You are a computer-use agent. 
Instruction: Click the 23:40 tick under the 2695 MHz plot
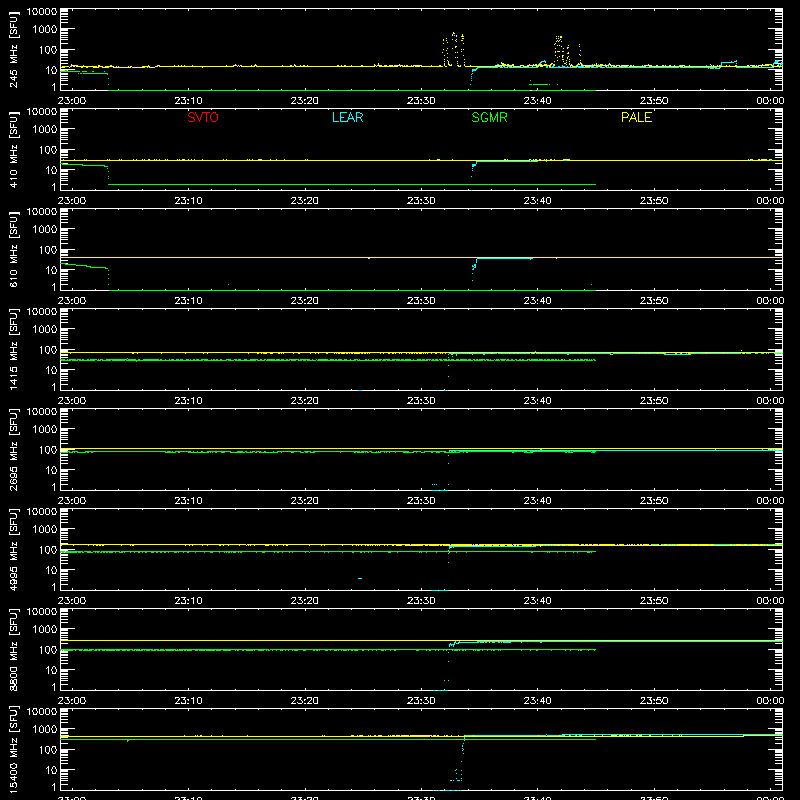537,501
